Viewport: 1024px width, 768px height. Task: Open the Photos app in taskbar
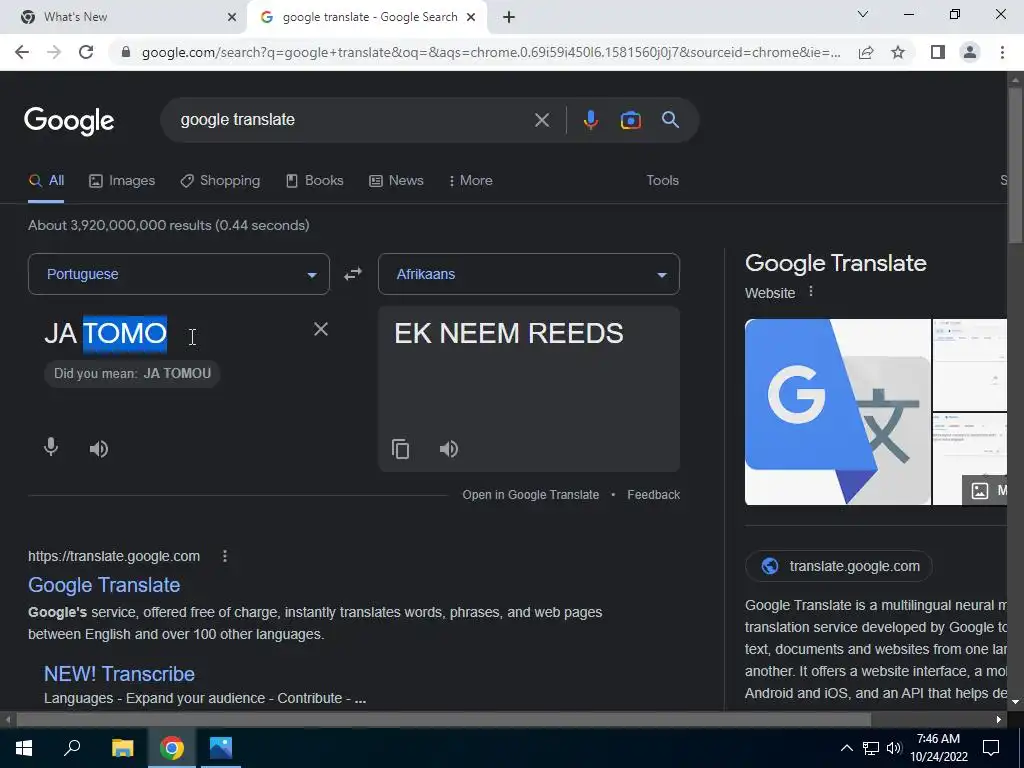point(221,748)
